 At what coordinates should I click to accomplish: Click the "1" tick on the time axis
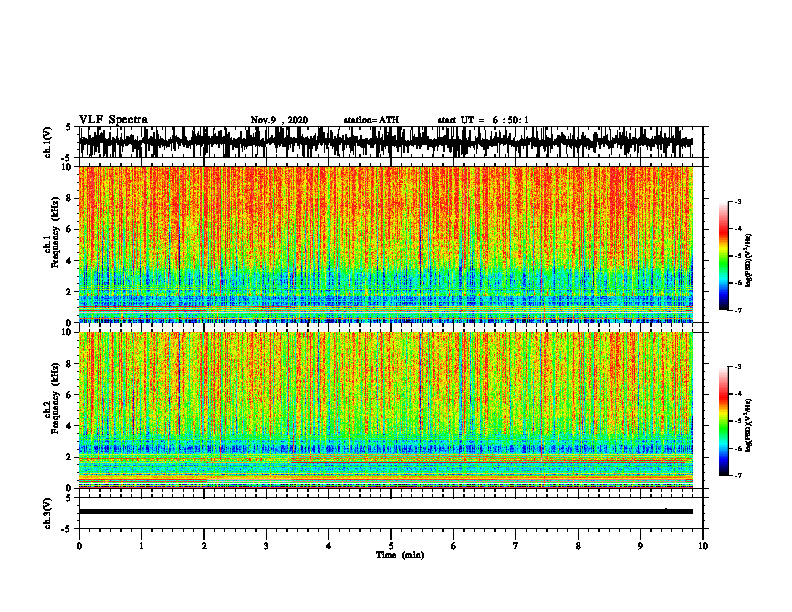[141, 546]
